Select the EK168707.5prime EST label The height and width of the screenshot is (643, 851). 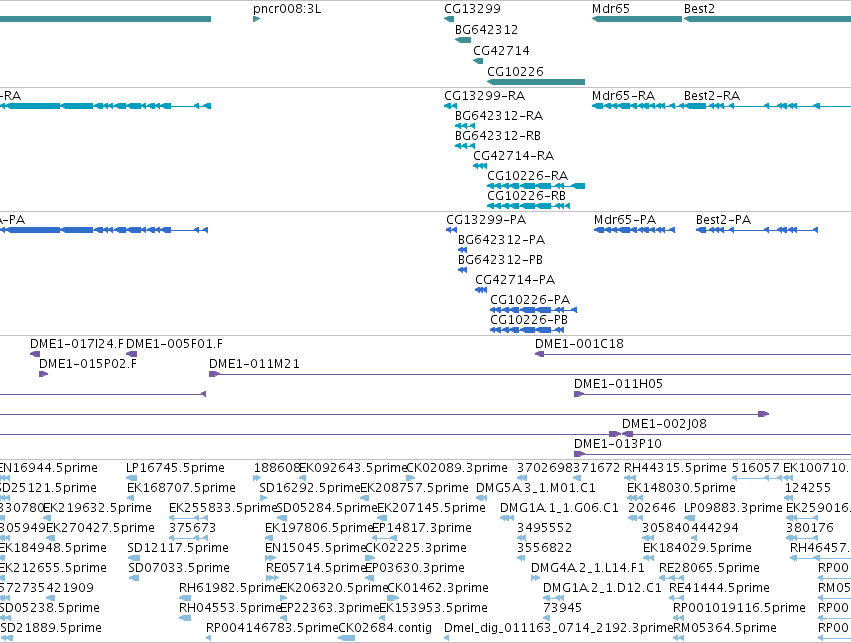pos(181,487)
